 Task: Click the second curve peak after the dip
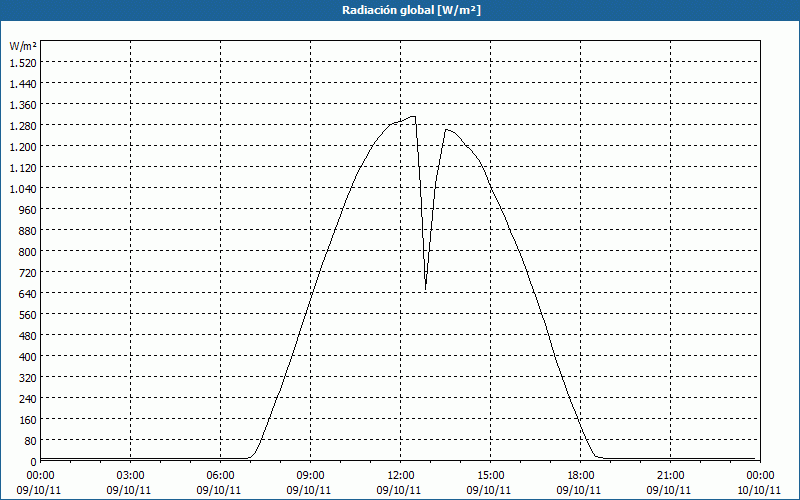point(446,130)
